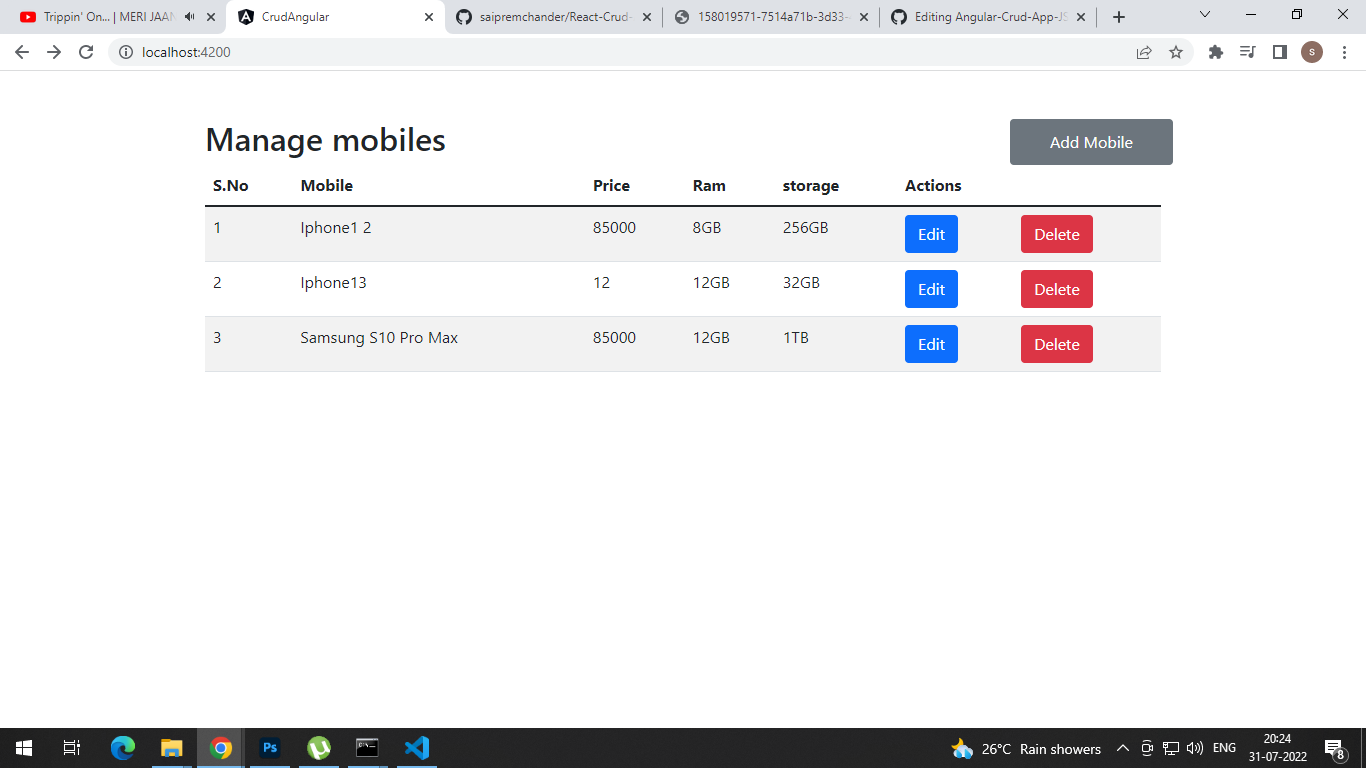Image resolution: width=1366 pixels, height=768 pixels.
Task: Open Visual Studio Code from the taskbar
Action: (417, 748)
